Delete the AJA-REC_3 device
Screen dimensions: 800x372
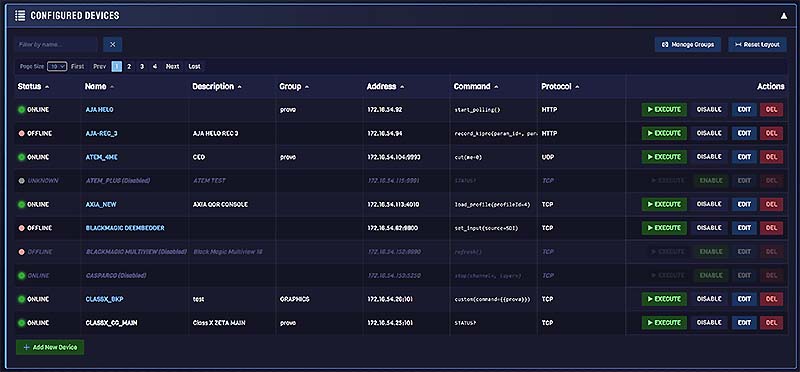click(x=771, y=133)
